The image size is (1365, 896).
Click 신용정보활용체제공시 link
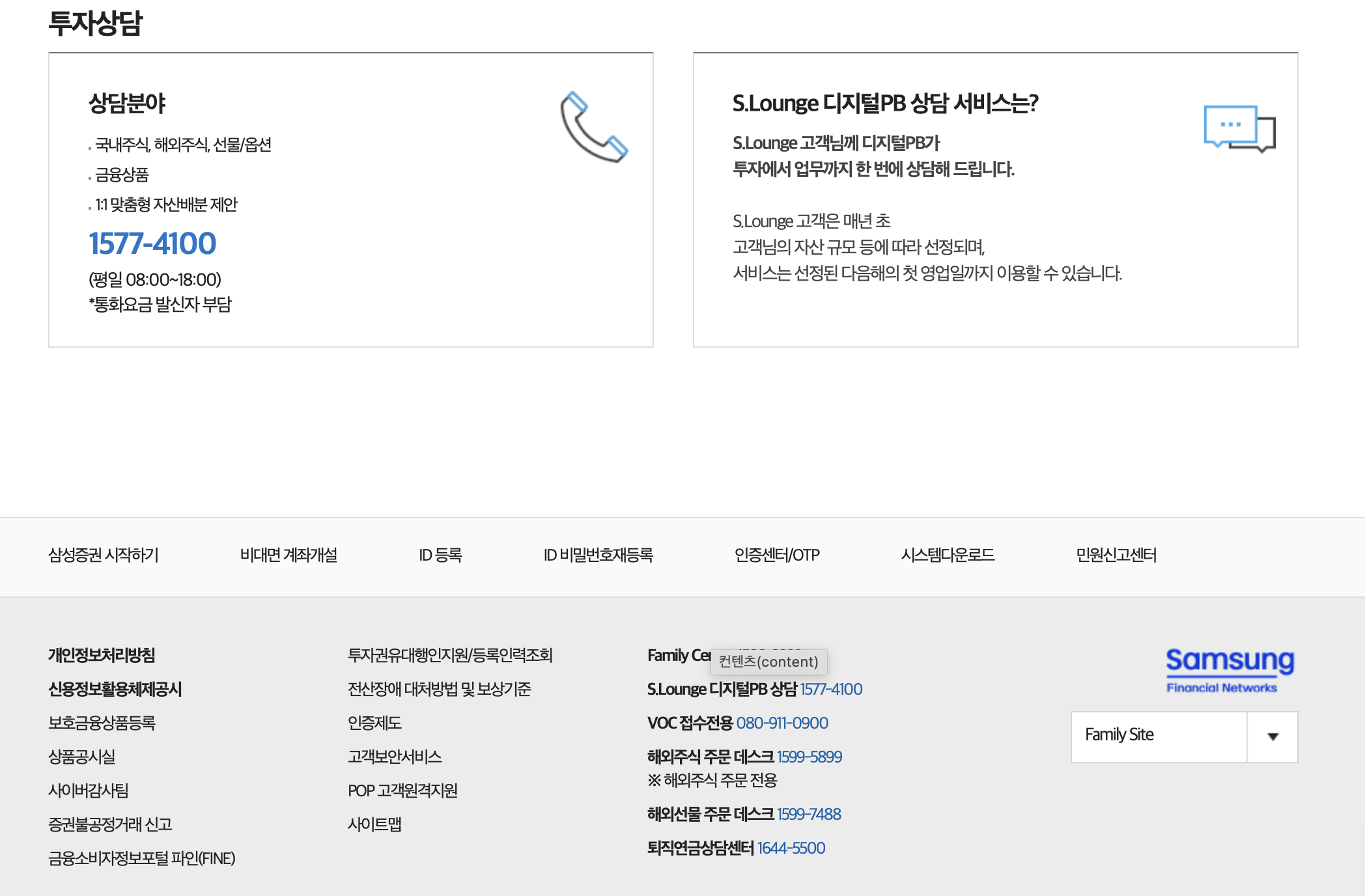tap(115, 690)
